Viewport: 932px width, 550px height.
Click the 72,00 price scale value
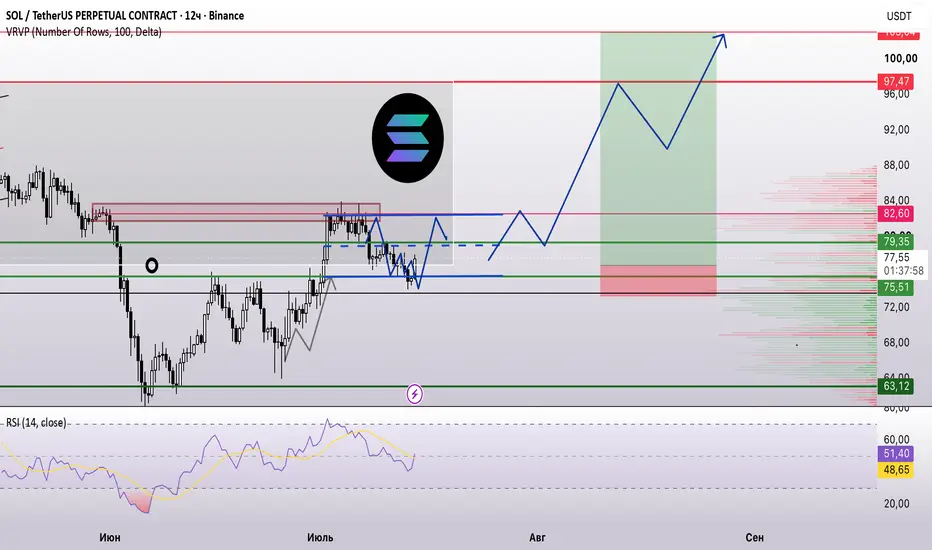tap(896, 307)
